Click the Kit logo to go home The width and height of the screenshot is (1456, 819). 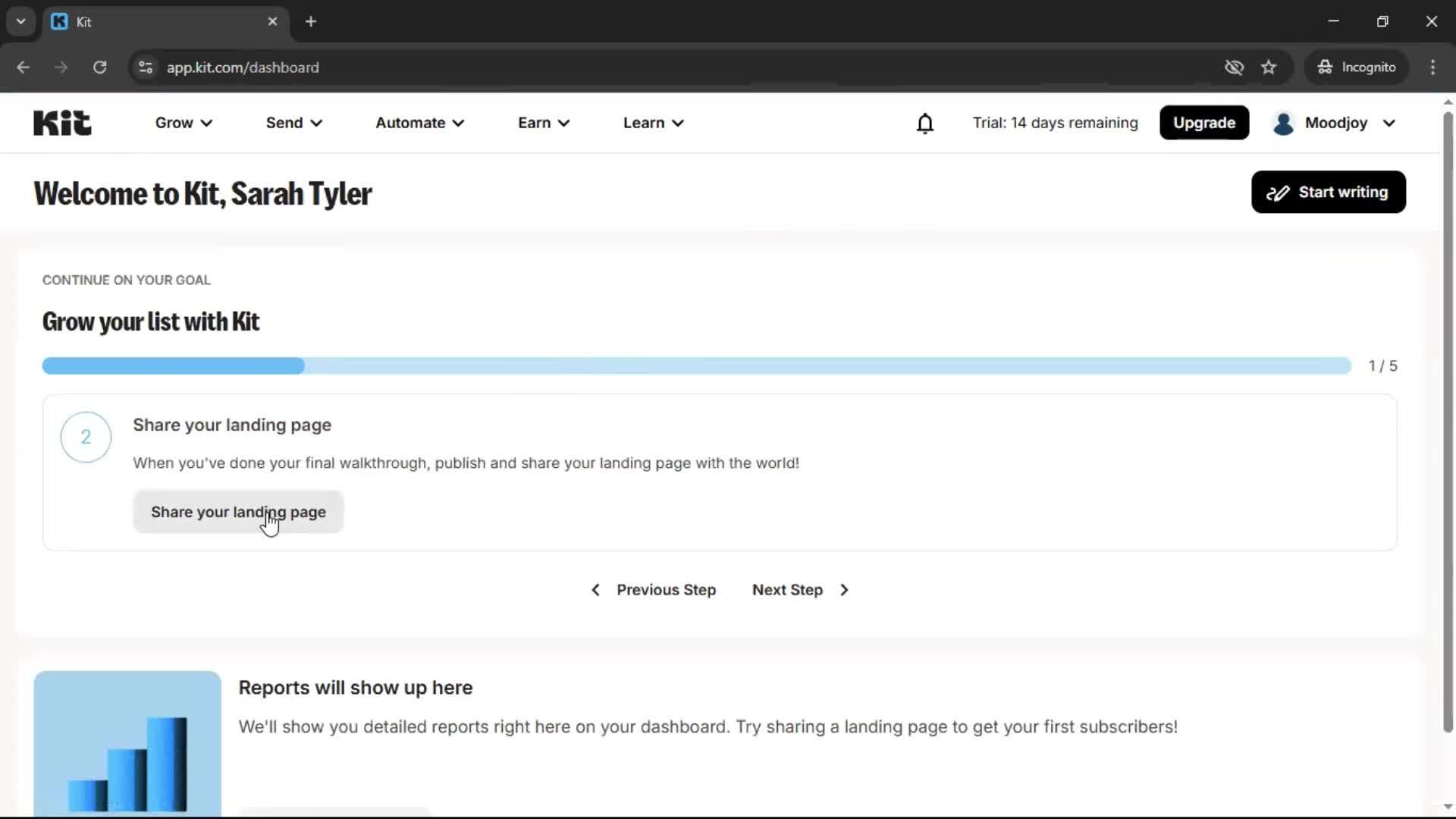tap(62, 122)
